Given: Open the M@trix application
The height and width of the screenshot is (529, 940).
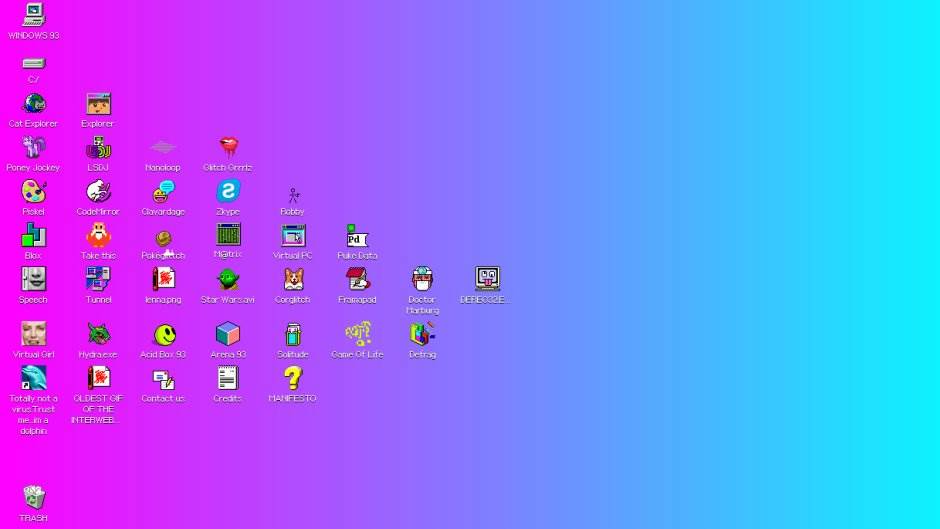Looking at the screenshot, I should click(228, 235).
